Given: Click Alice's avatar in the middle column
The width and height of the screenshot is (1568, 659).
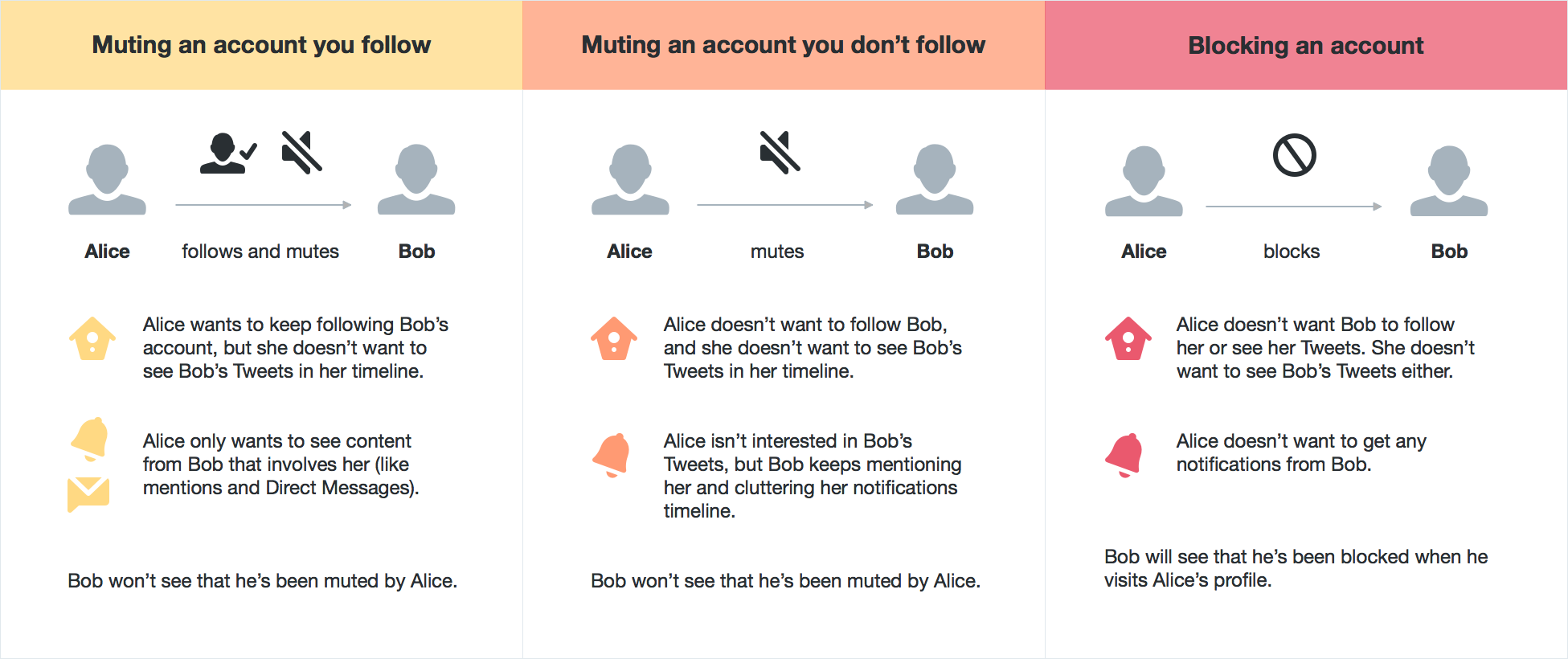Looking at the screenshot, I should (630, 179).
